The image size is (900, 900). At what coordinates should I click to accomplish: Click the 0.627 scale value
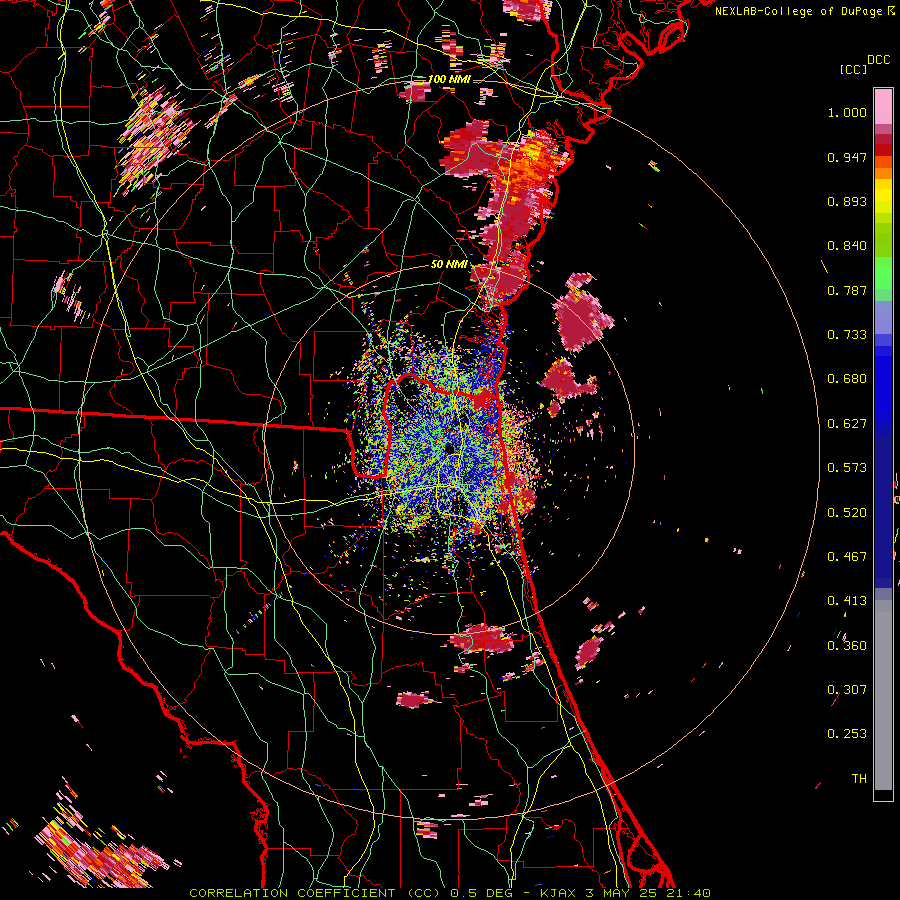(847, 424)
